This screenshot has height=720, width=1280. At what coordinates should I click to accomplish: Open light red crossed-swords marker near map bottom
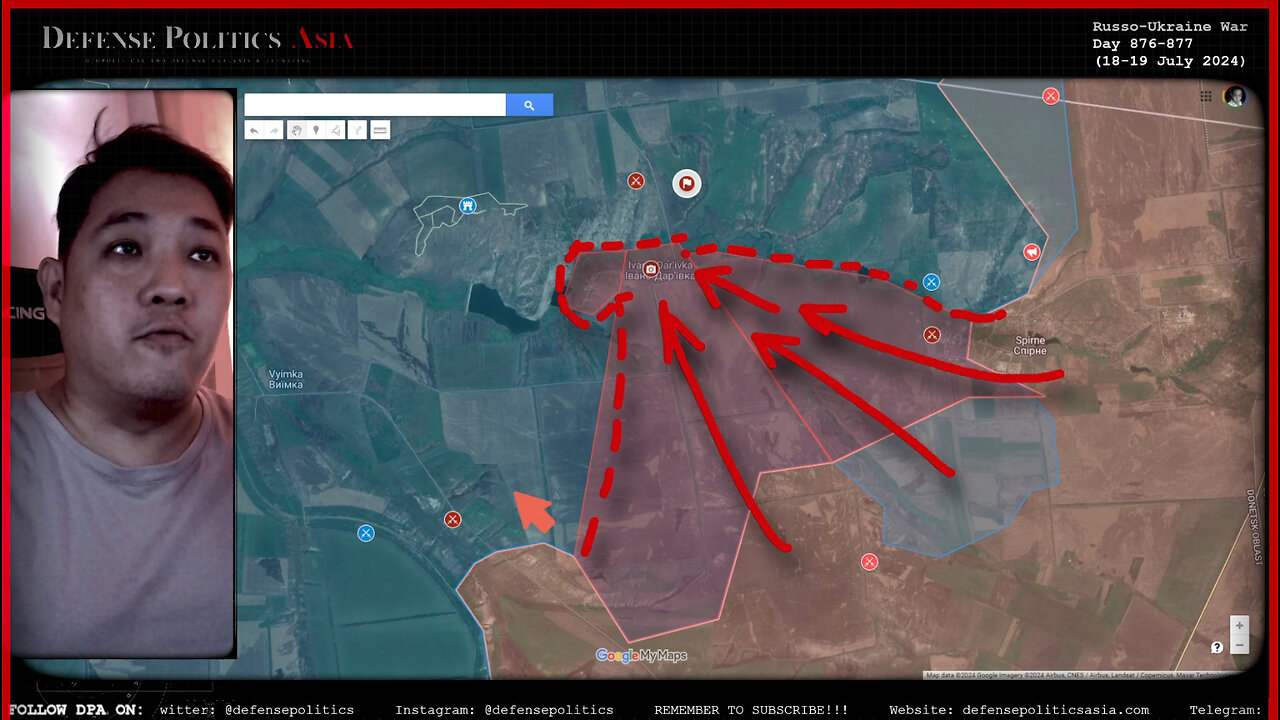869,562
